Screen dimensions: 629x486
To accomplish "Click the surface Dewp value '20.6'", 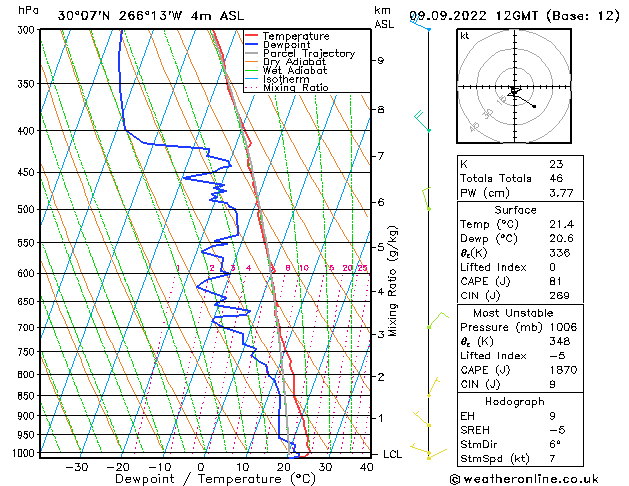I will click(x=562, y=239).
